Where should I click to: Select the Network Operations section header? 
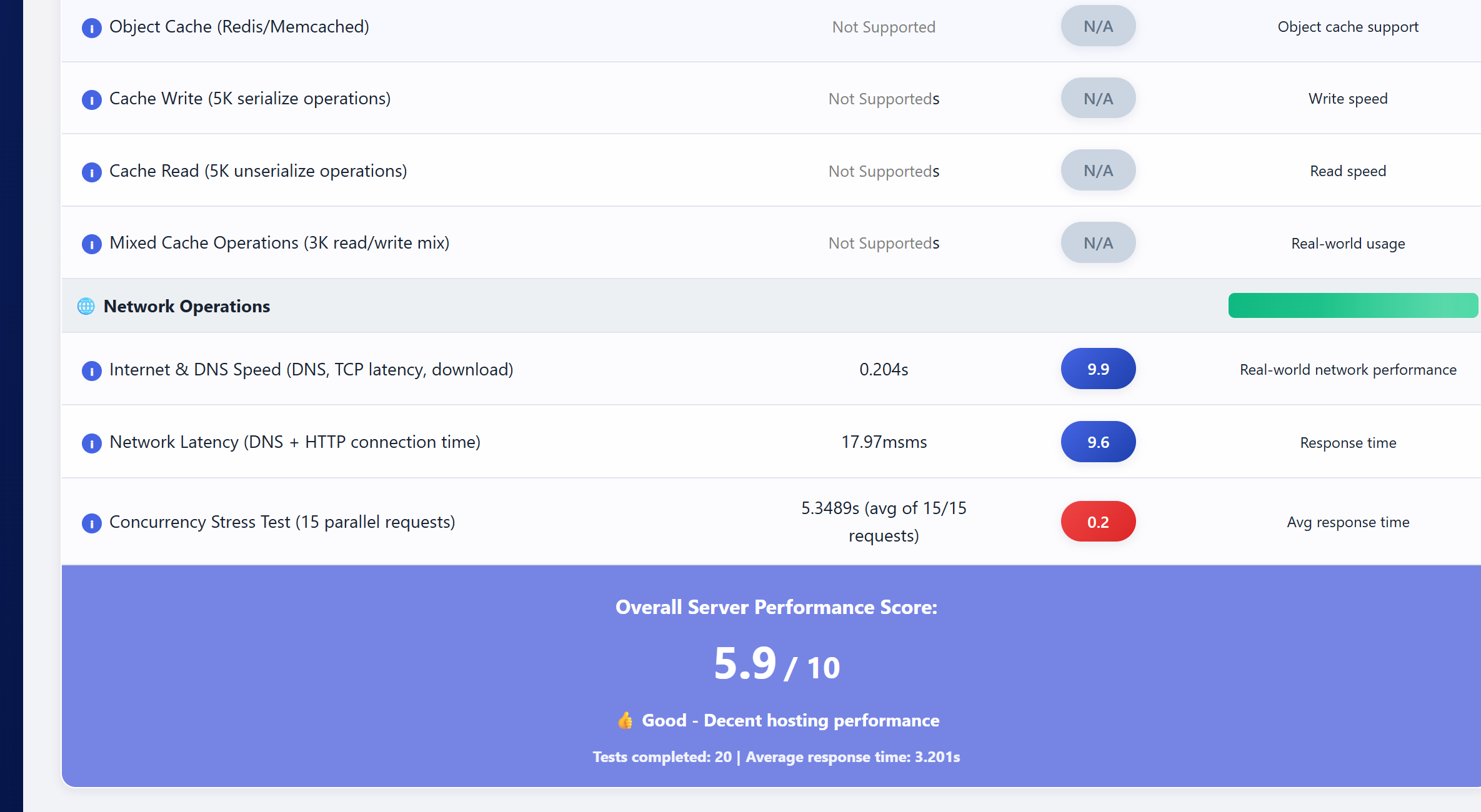click(187, 306)
